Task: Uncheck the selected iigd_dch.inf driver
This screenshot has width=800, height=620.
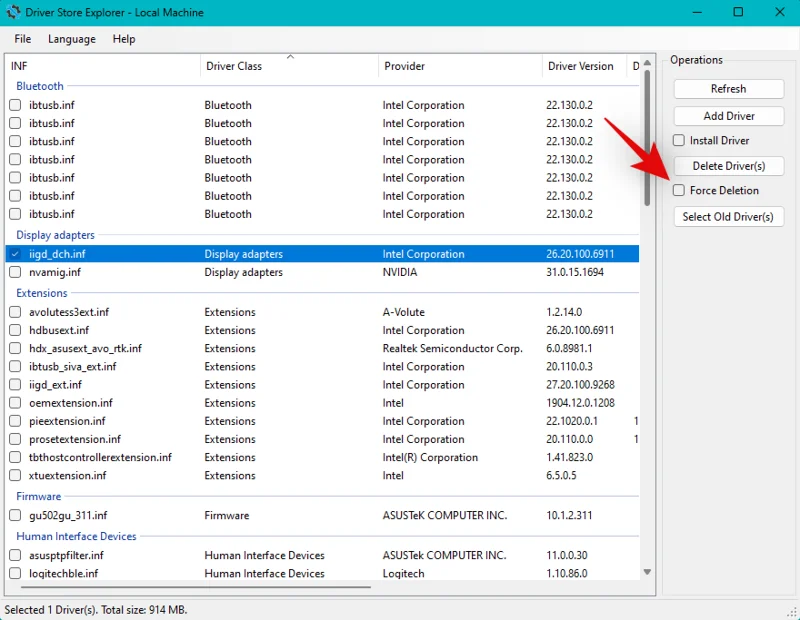Action: pyautogui.click(x=15, y=254)
